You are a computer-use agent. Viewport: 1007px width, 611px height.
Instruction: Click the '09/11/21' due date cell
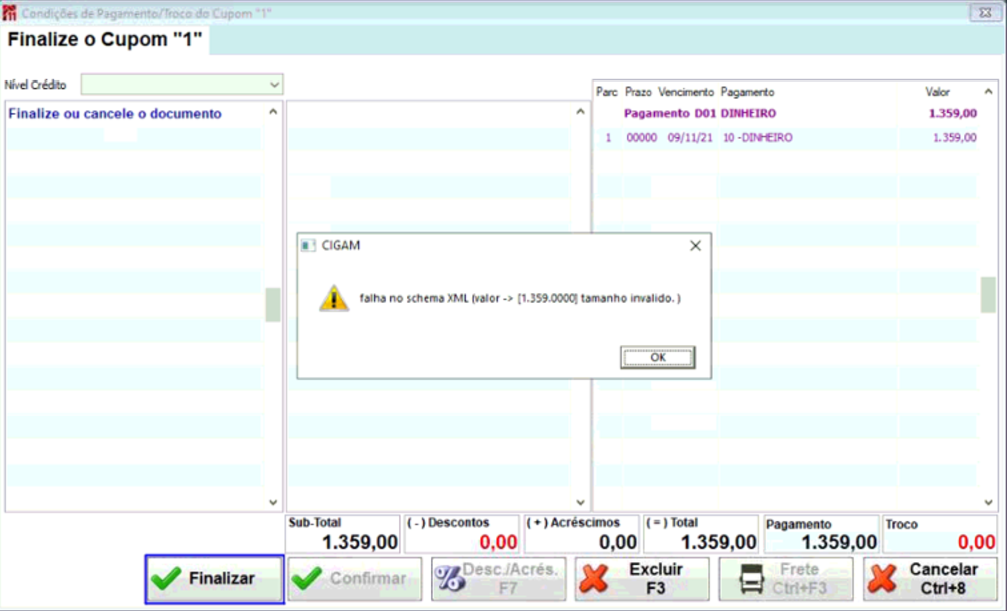coord(690,137)
